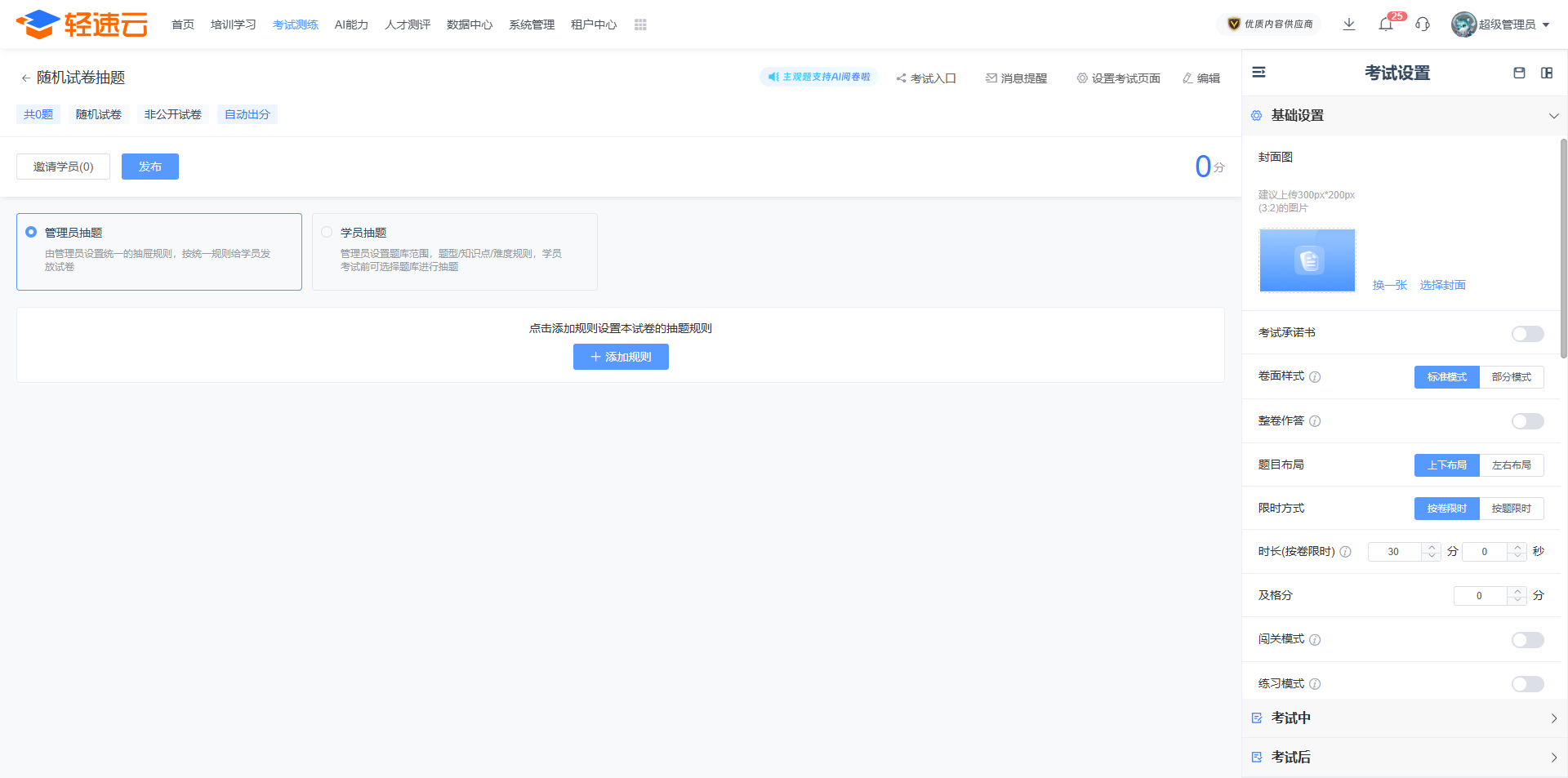Open the app grid icon in navigation

[x=640, y=24]
